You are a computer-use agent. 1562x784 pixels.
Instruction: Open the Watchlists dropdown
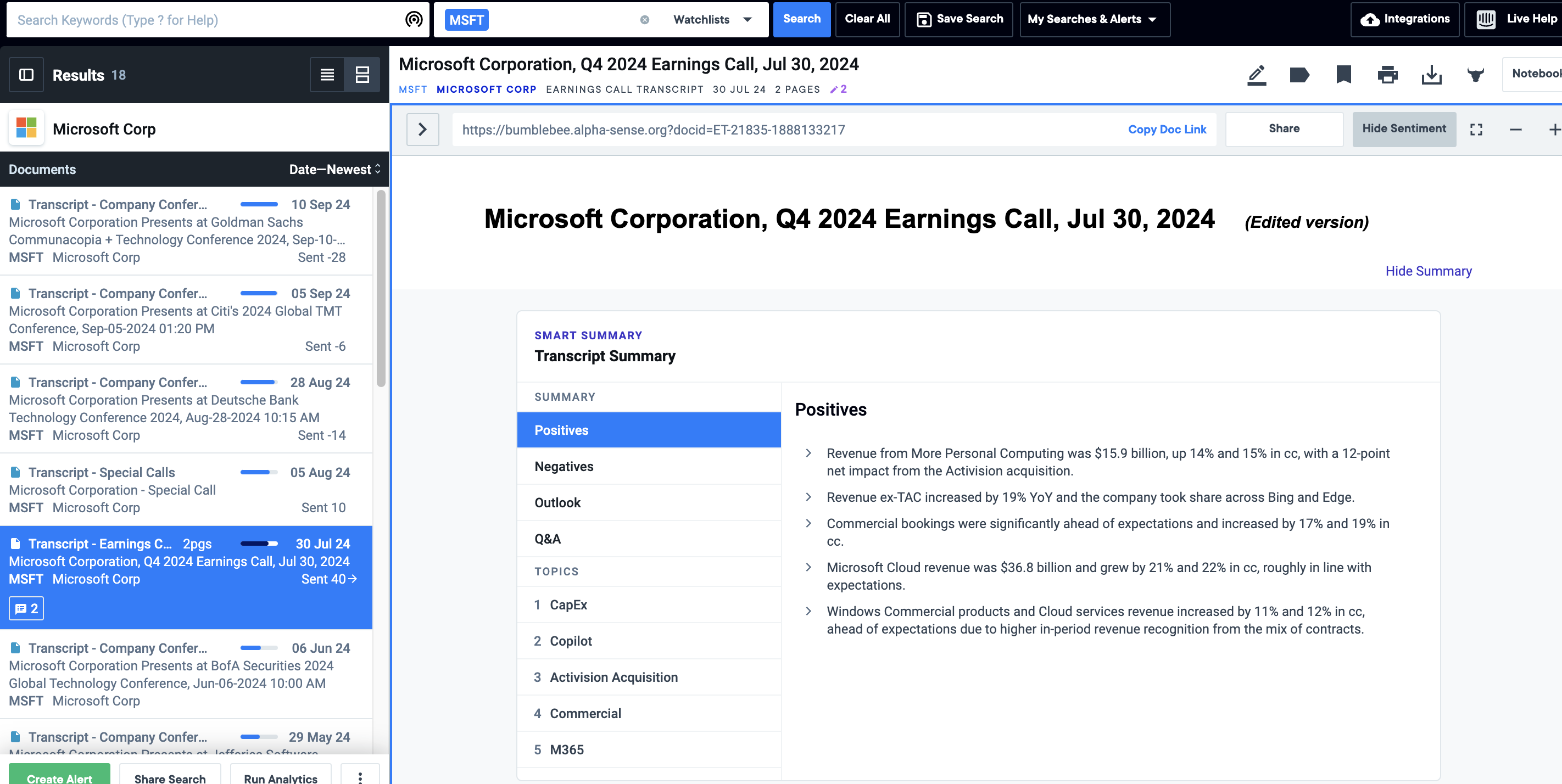[712, 19]
